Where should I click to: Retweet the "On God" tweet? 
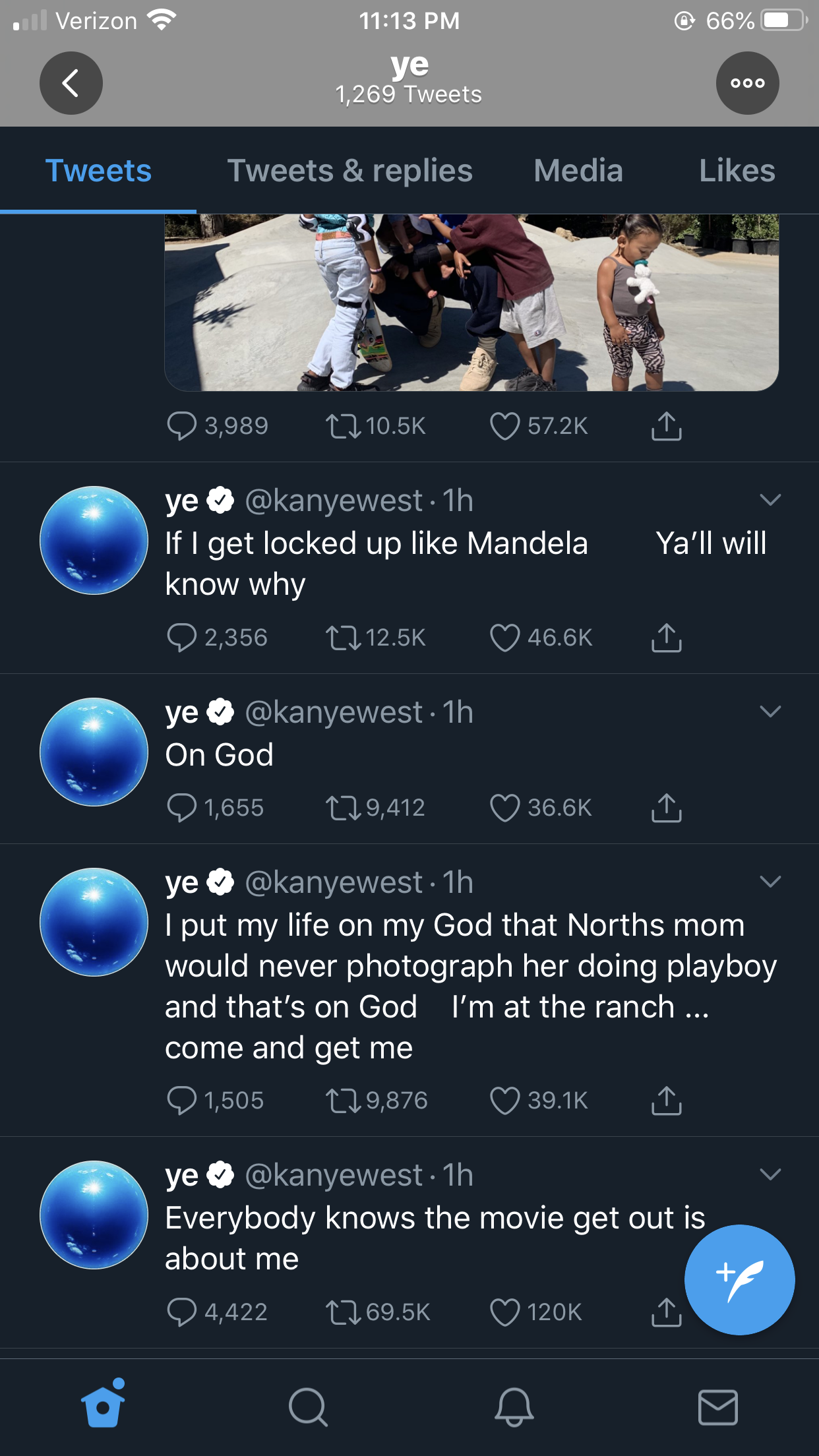pos(344,808)
